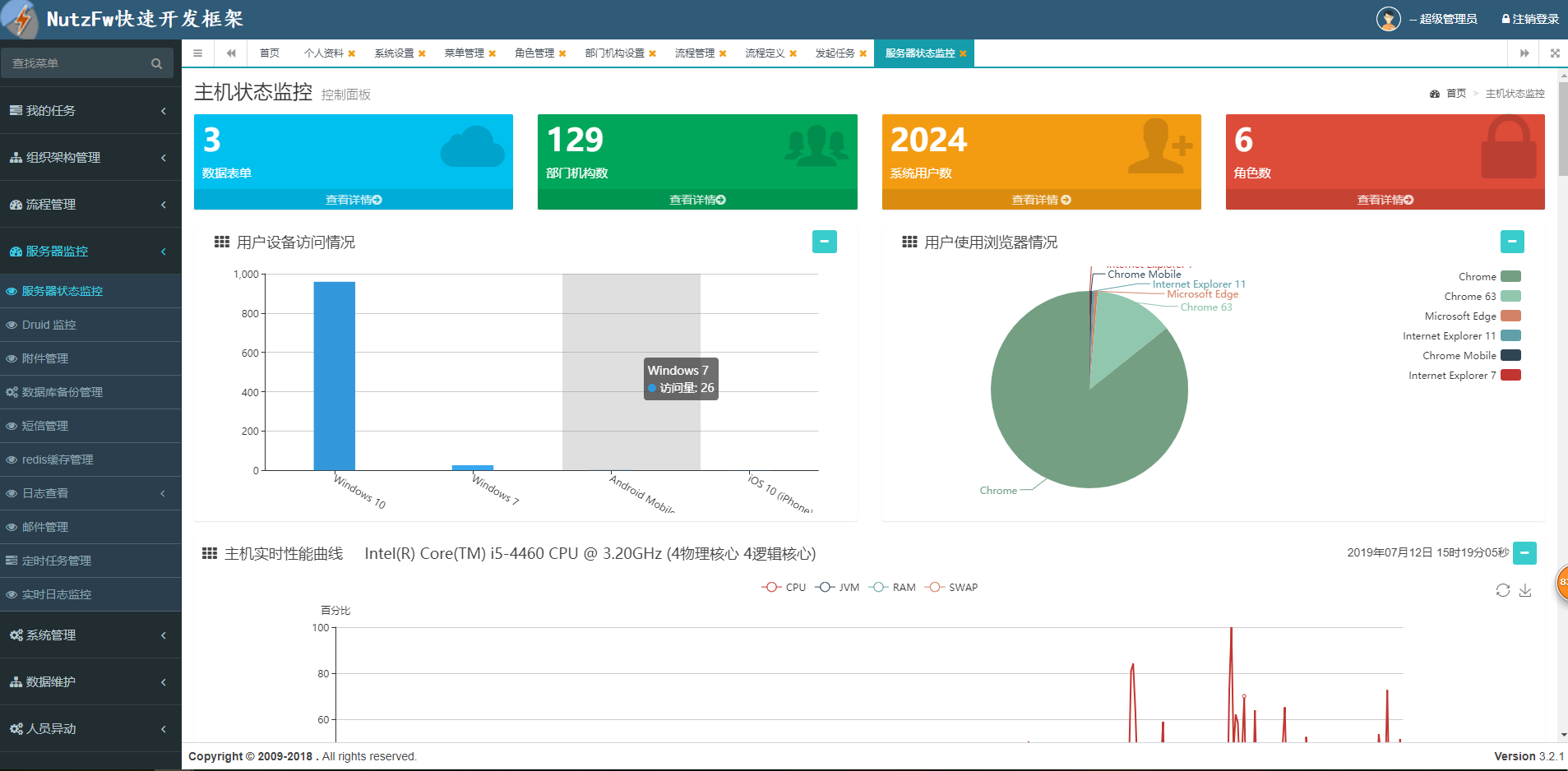The height and width of the screenshot is (771, 1568).
Task: Click 查看详情 on 数据表单 card
Action: coord(354,200)
